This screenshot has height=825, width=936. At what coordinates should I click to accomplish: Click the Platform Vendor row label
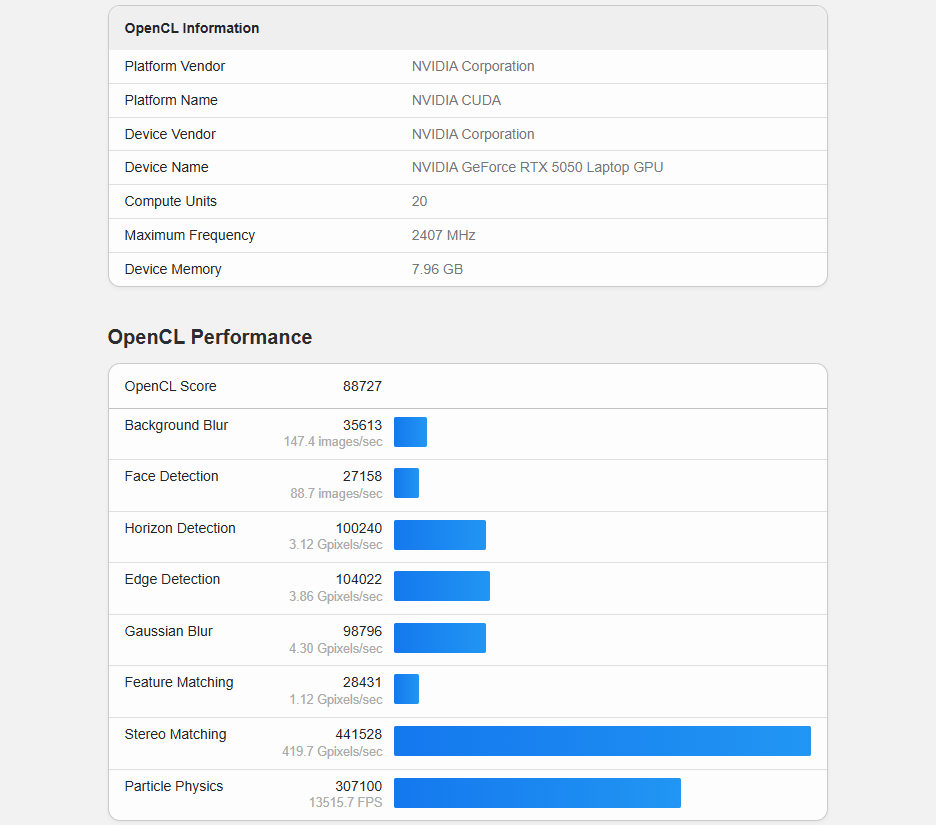[175, 66]
